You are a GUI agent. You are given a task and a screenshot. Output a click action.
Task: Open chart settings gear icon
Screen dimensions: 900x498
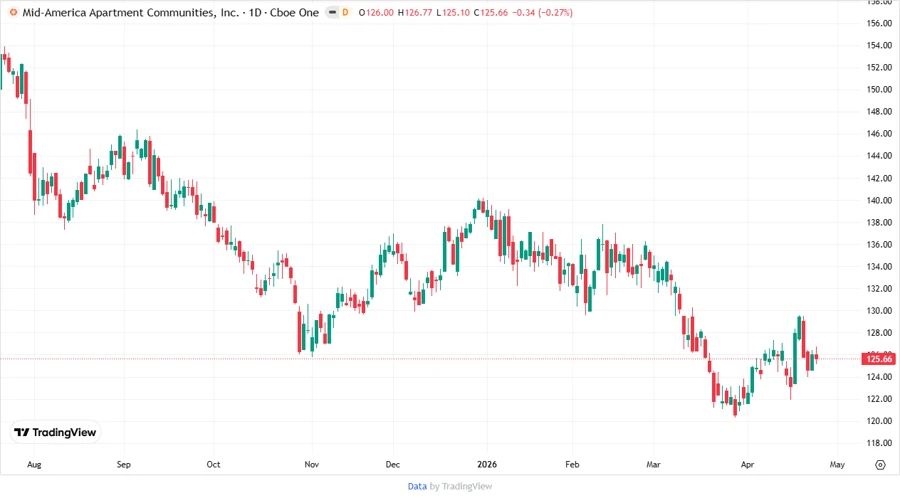click(x=880, y=465)
